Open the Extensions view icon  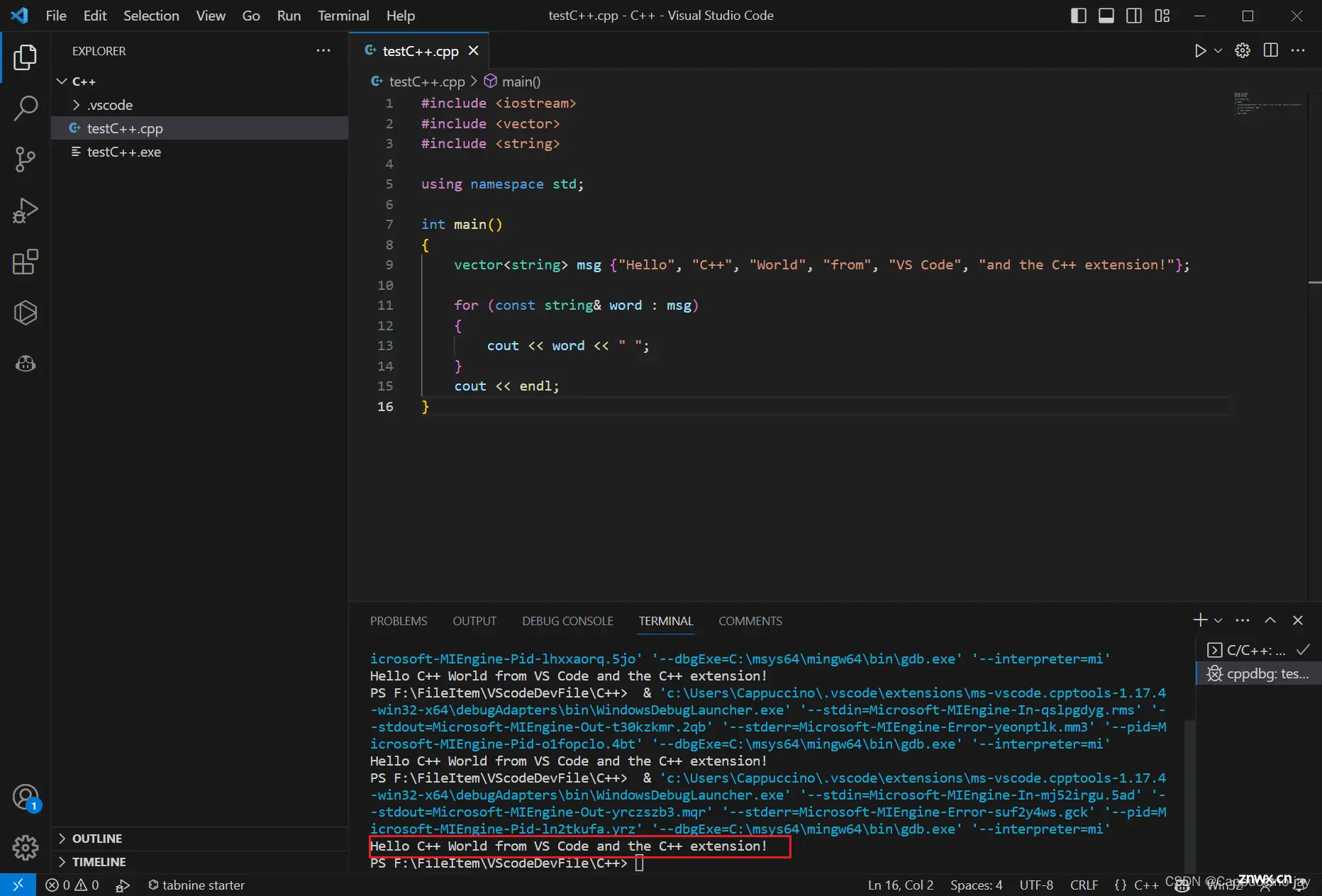[x=26, y=262]
